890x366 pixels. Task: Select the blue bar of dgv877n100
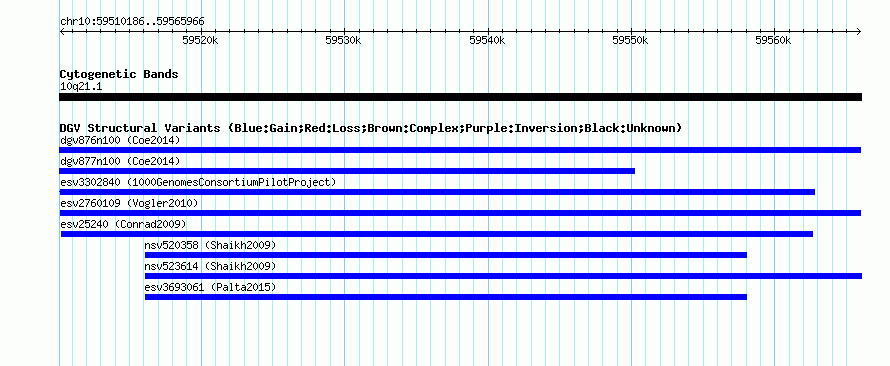[x=347, y=171]
